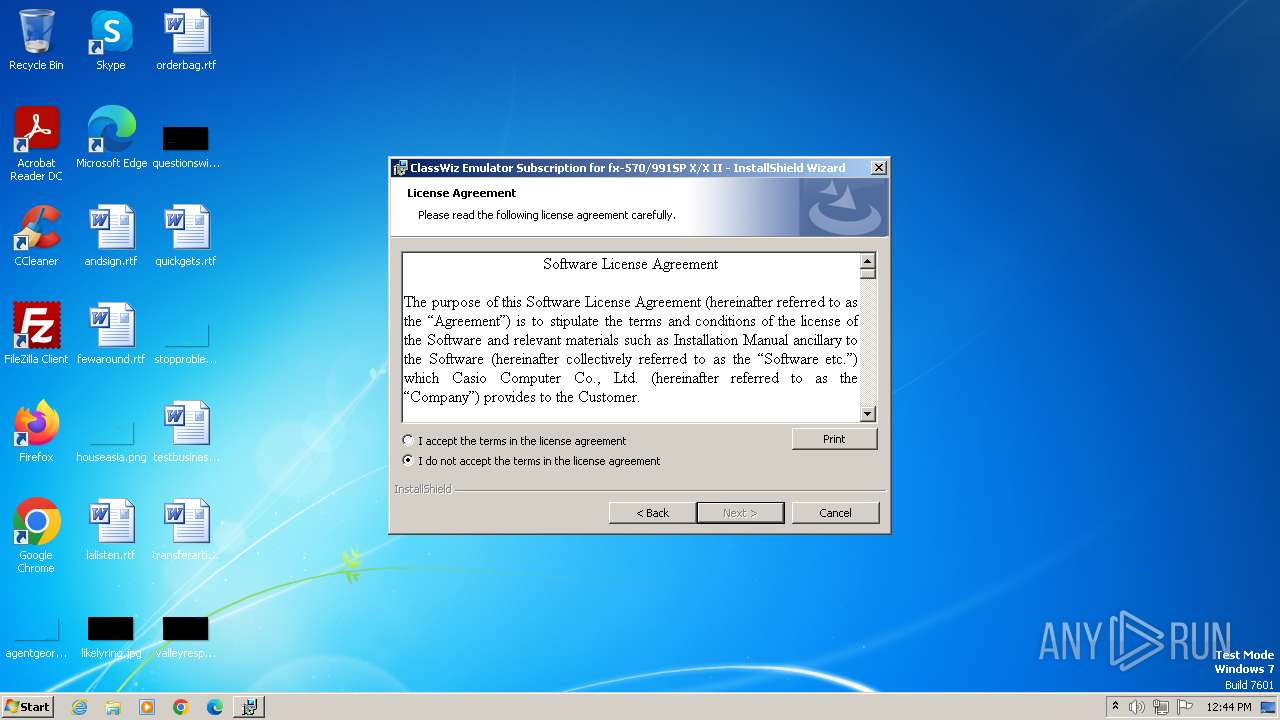Open Windows Media Player taskbar icon
Screen dimensions: 1280x720
click(x=147, y=707)
